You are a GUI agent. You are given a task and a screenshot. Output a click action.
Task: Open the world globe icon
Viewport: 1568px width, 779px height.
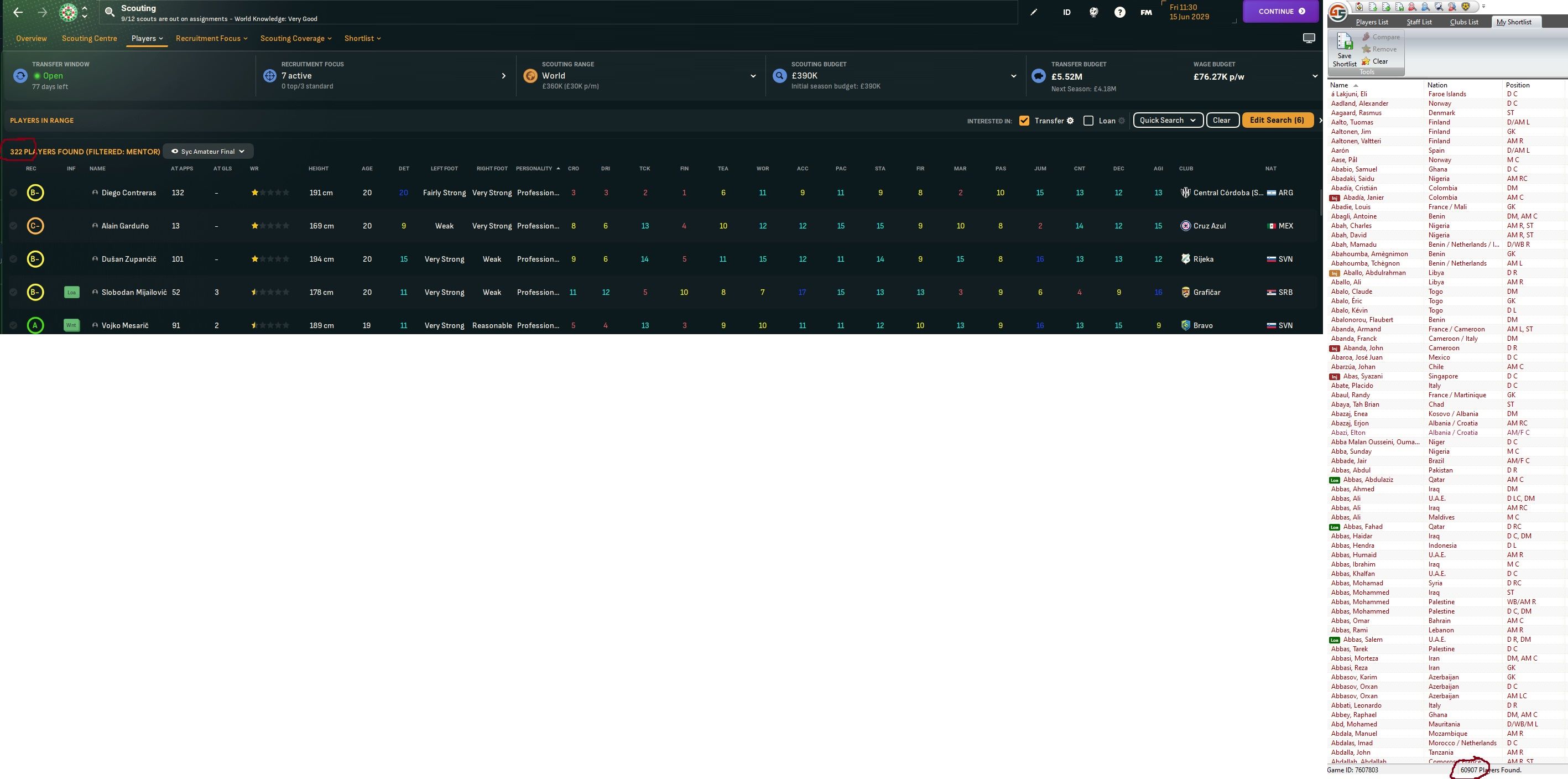(x=1094, y=12)
